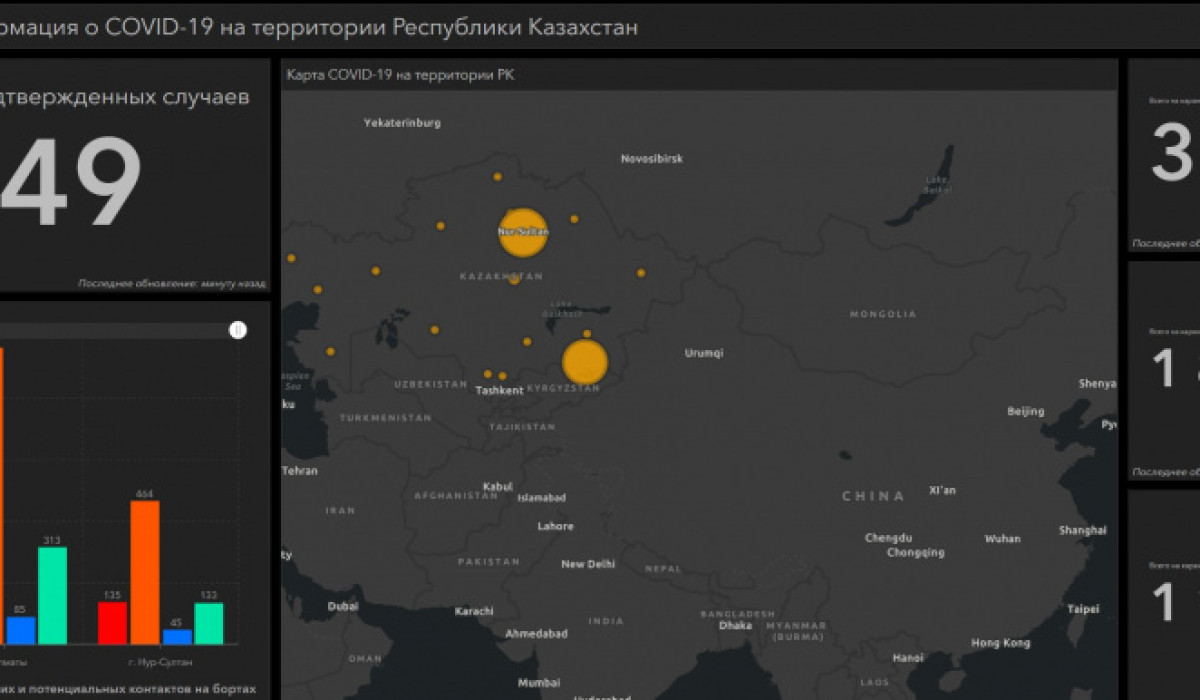Click the large confirmed cases number 49

point(70,183)
